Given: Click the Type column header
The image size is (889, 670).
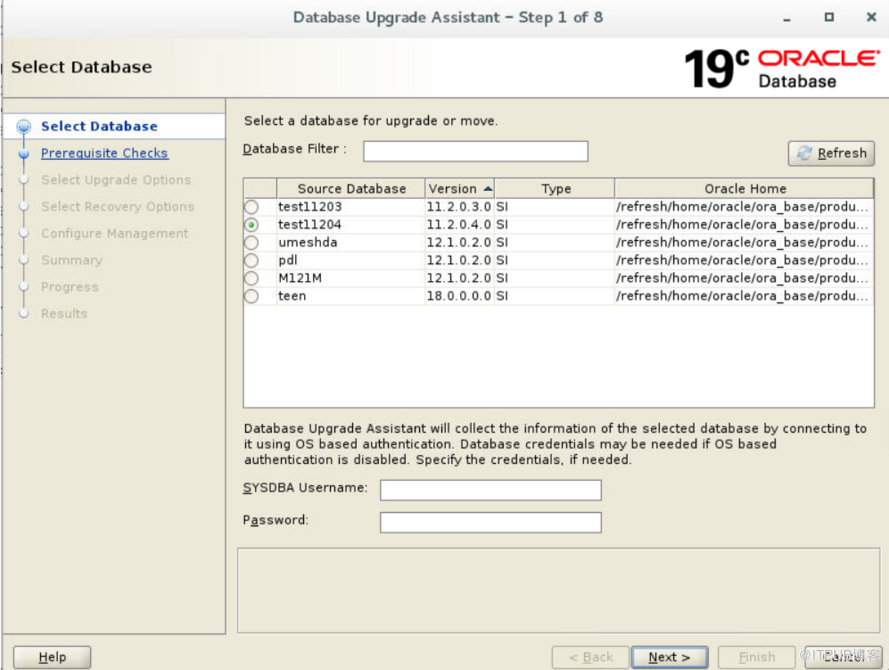Looking at the screenshot, I should click(x=555, y=188).
